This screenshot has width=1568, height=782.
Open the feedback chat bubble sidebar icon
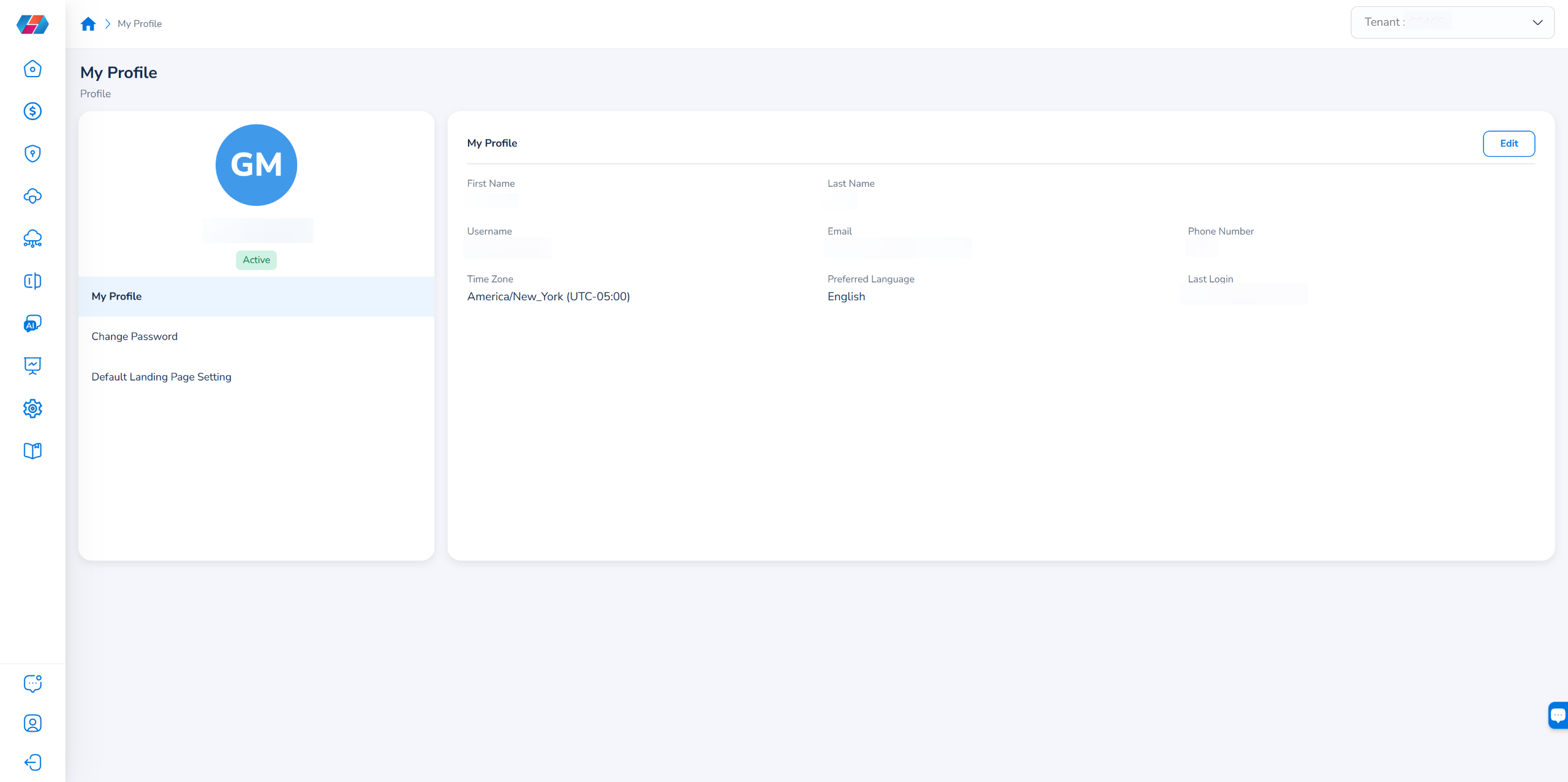pyautogui.click(x=32, y=683)
